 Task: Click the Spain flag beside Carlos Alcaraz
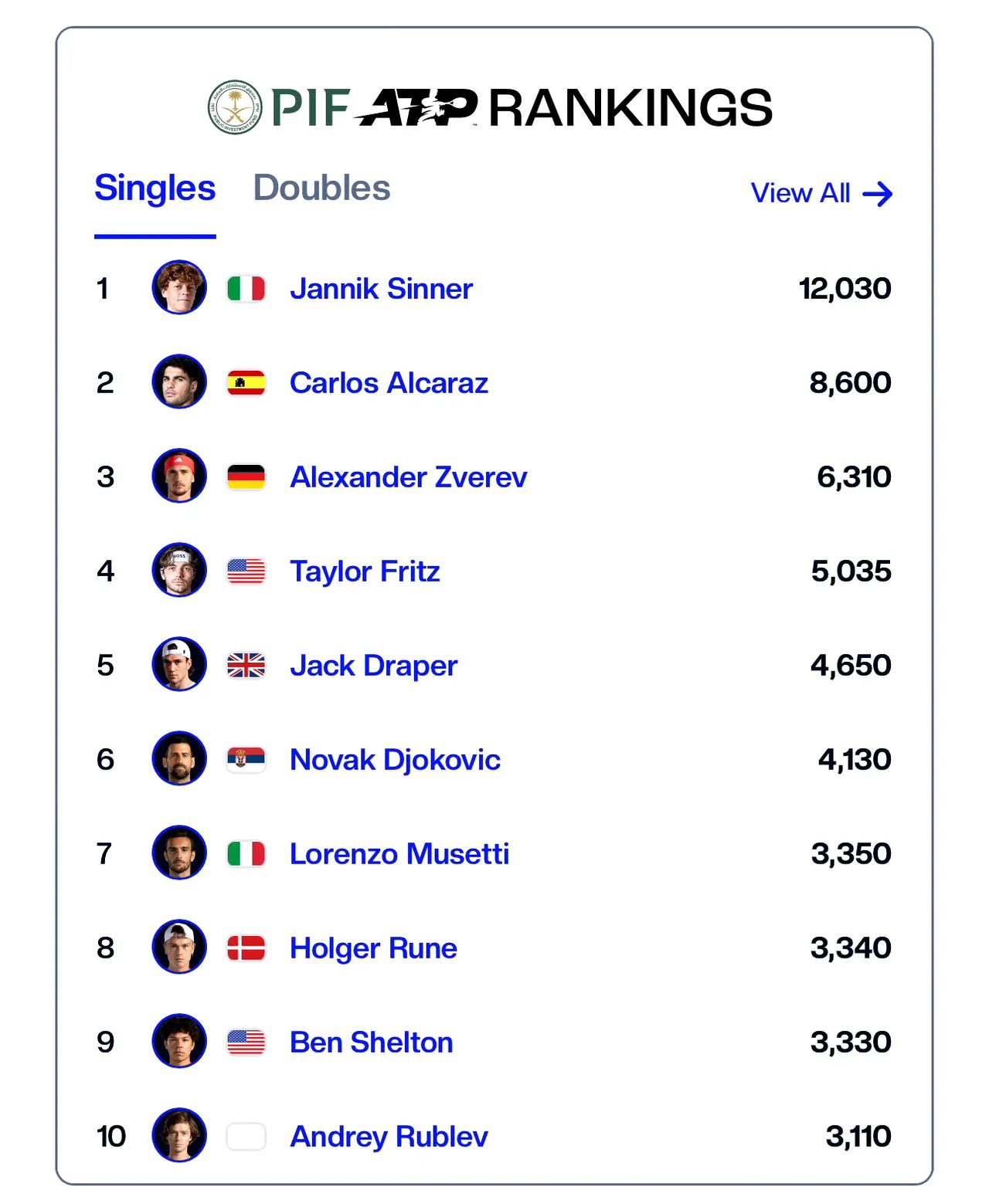pos(246,383)
